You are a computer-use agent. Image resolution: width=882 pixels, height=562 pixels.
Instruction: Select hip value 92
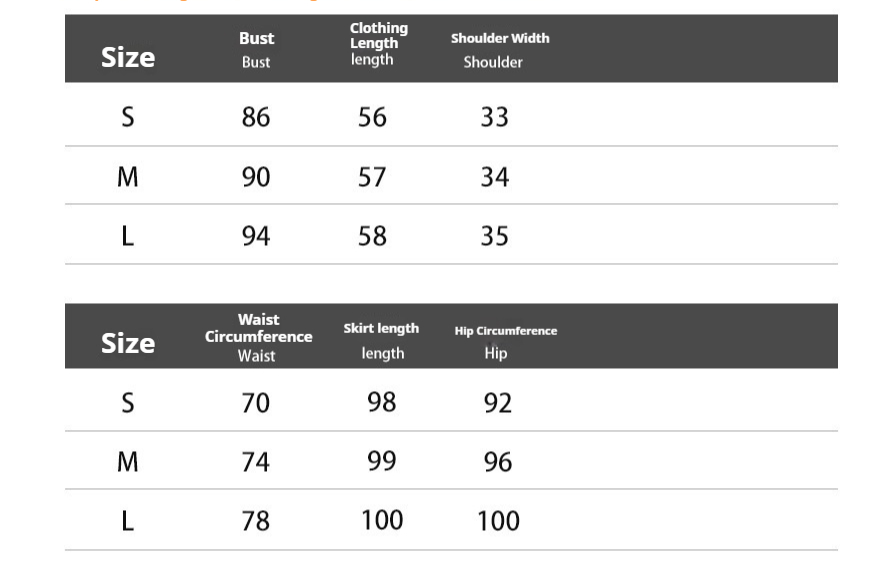tap(498, 403)
